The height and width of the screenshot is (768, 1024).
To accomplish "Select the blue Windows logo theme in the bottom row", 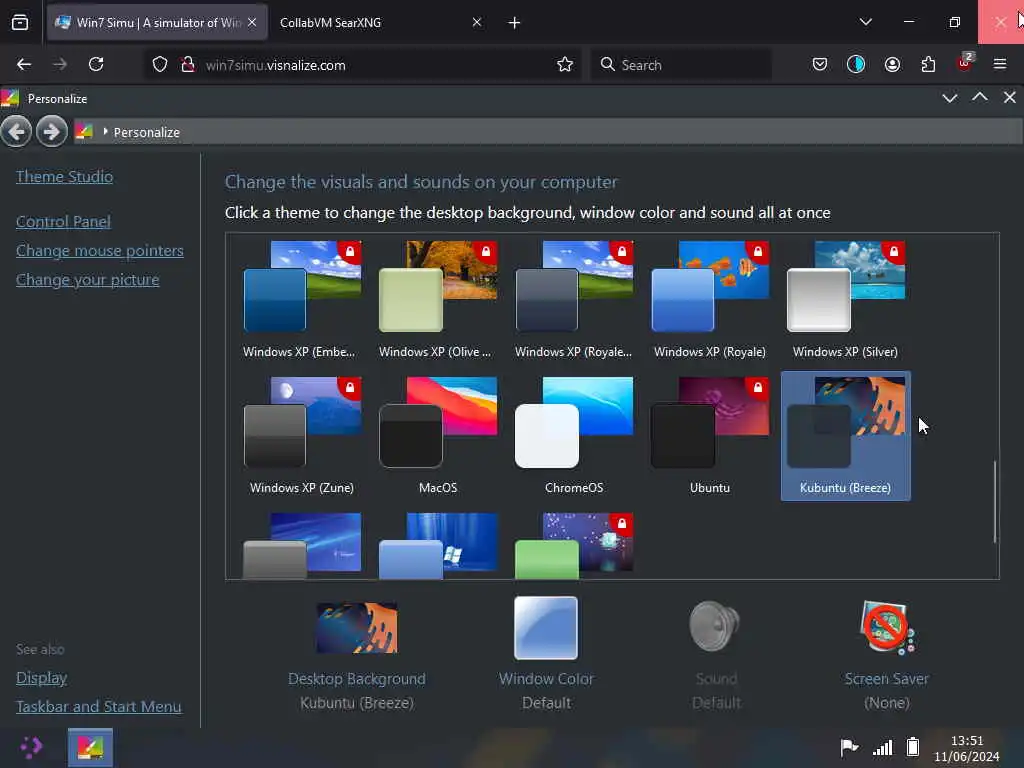I will [x=438, y=545].
